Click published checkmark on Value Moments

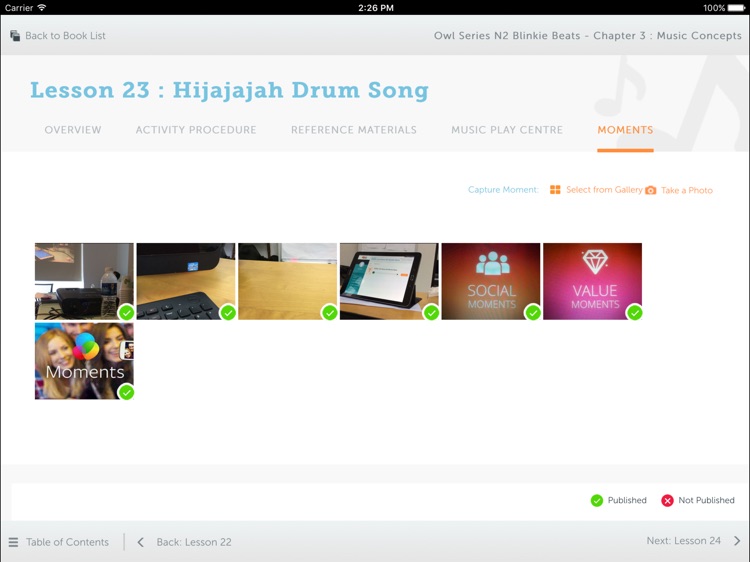tap(635, 313)
